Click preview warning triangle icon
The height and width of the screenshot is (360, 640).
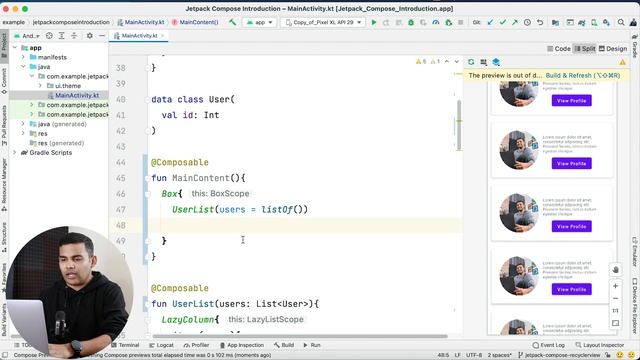point(622,62)
